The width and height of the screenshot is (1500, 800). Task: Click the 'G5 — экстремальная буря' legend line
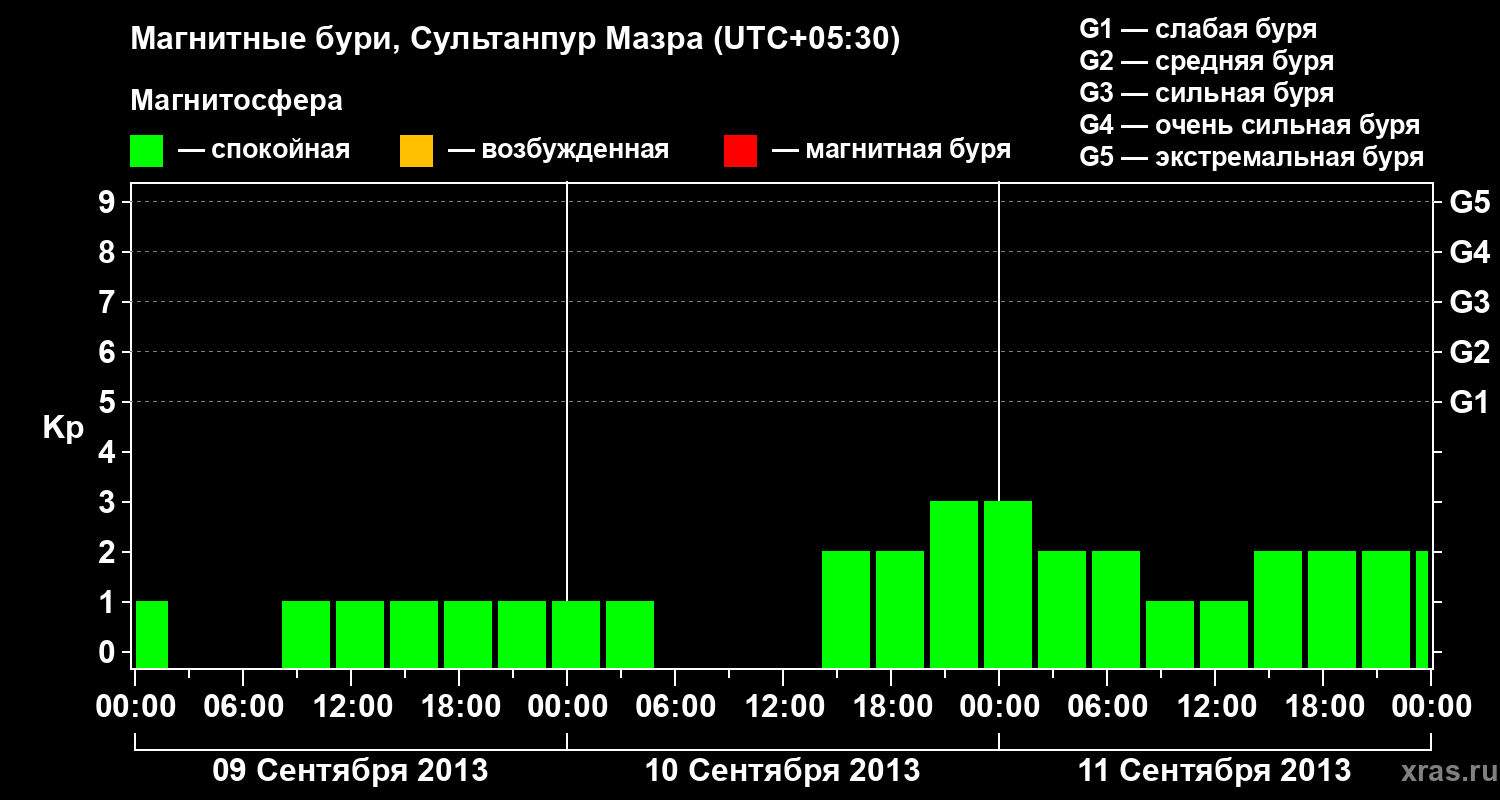(1251, 157)
